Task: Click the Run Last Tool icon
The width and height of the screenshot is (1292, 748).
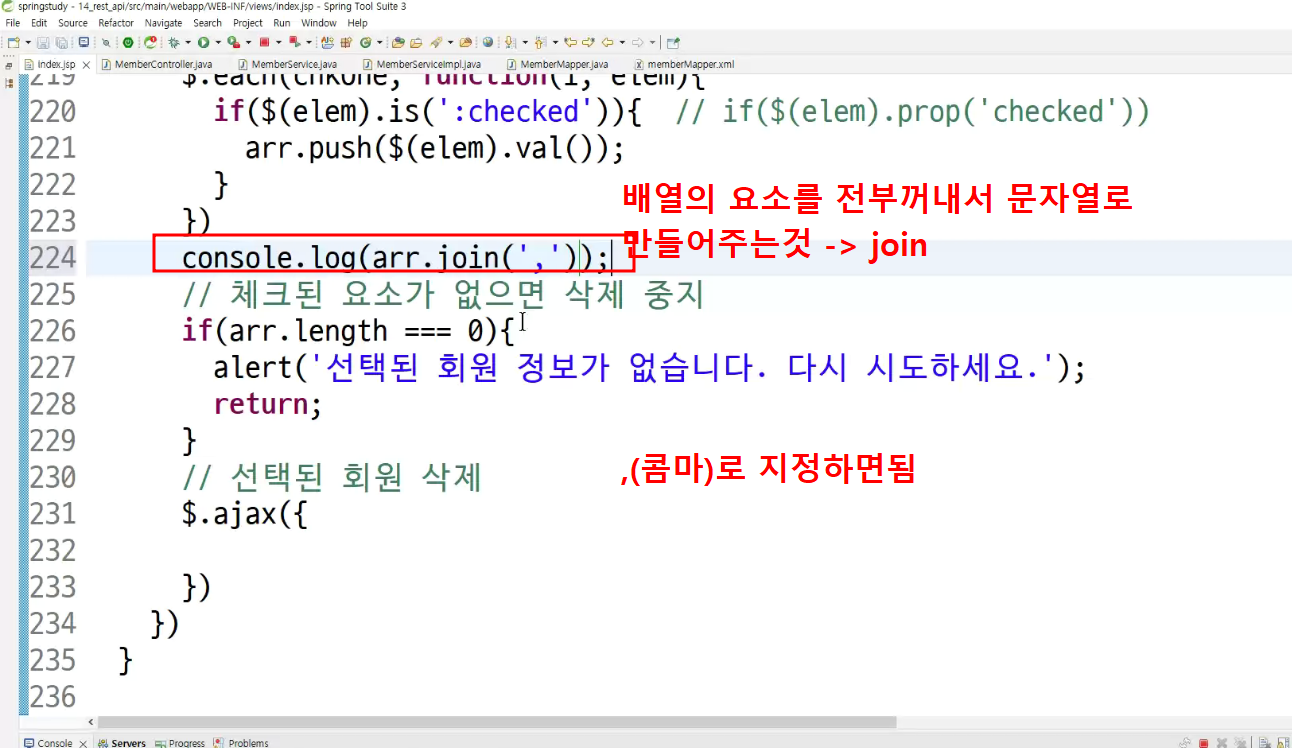Action: [x=233, y=42]
